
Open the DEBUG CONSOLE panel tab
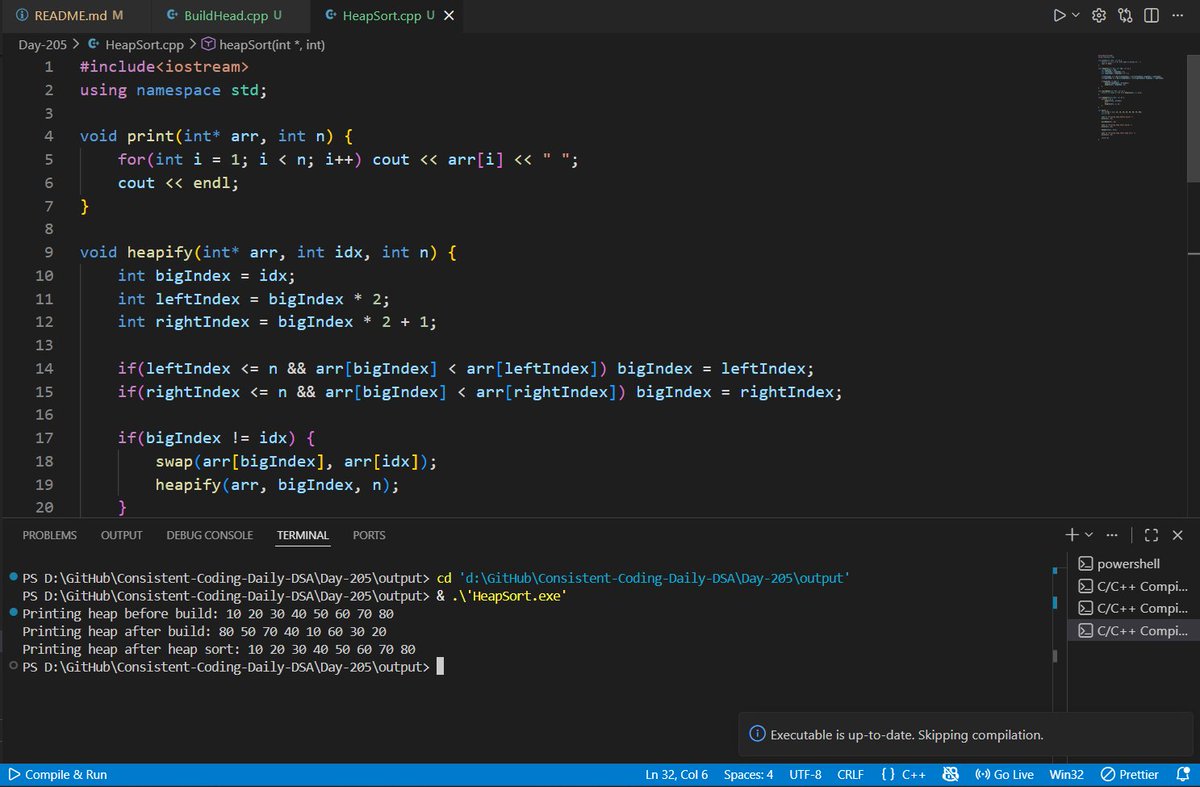click(x=209, y=535)
